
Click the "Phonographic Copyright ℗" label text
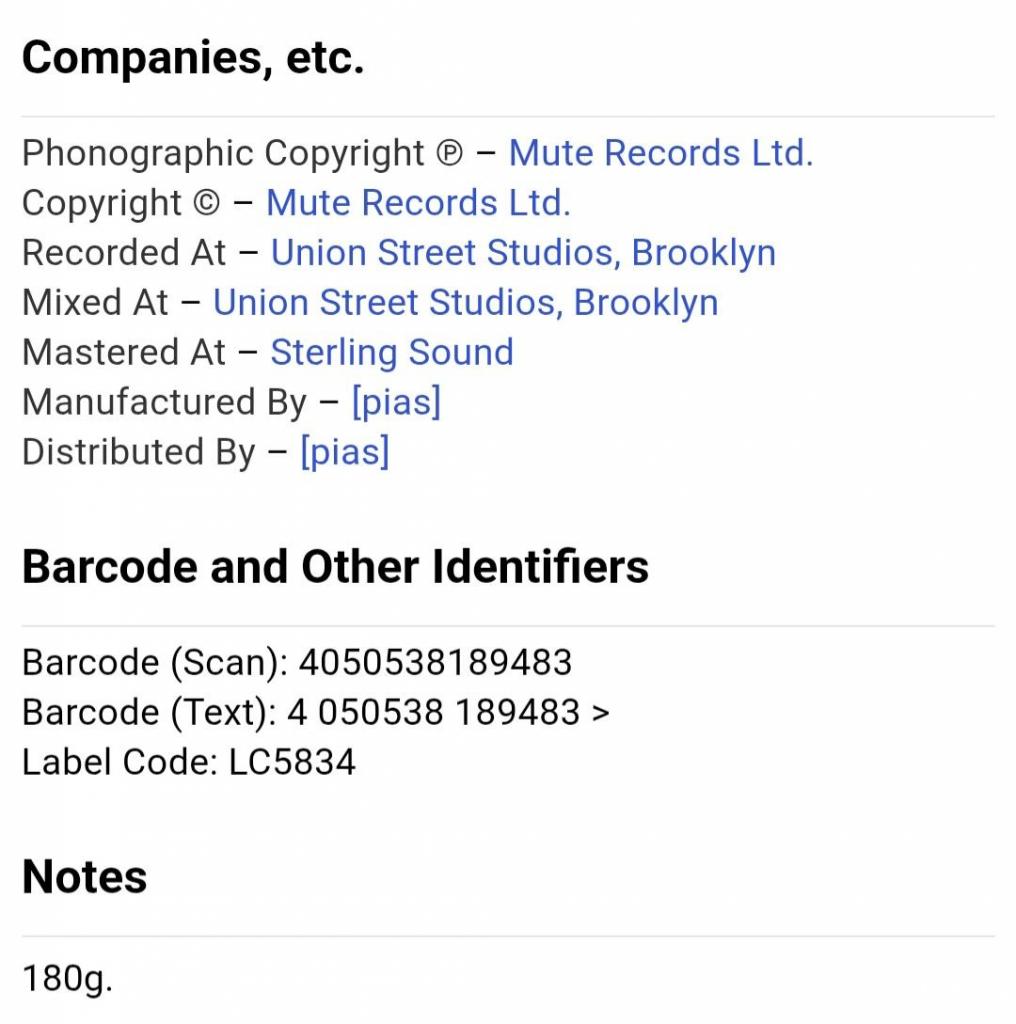(x=243, y=153)
